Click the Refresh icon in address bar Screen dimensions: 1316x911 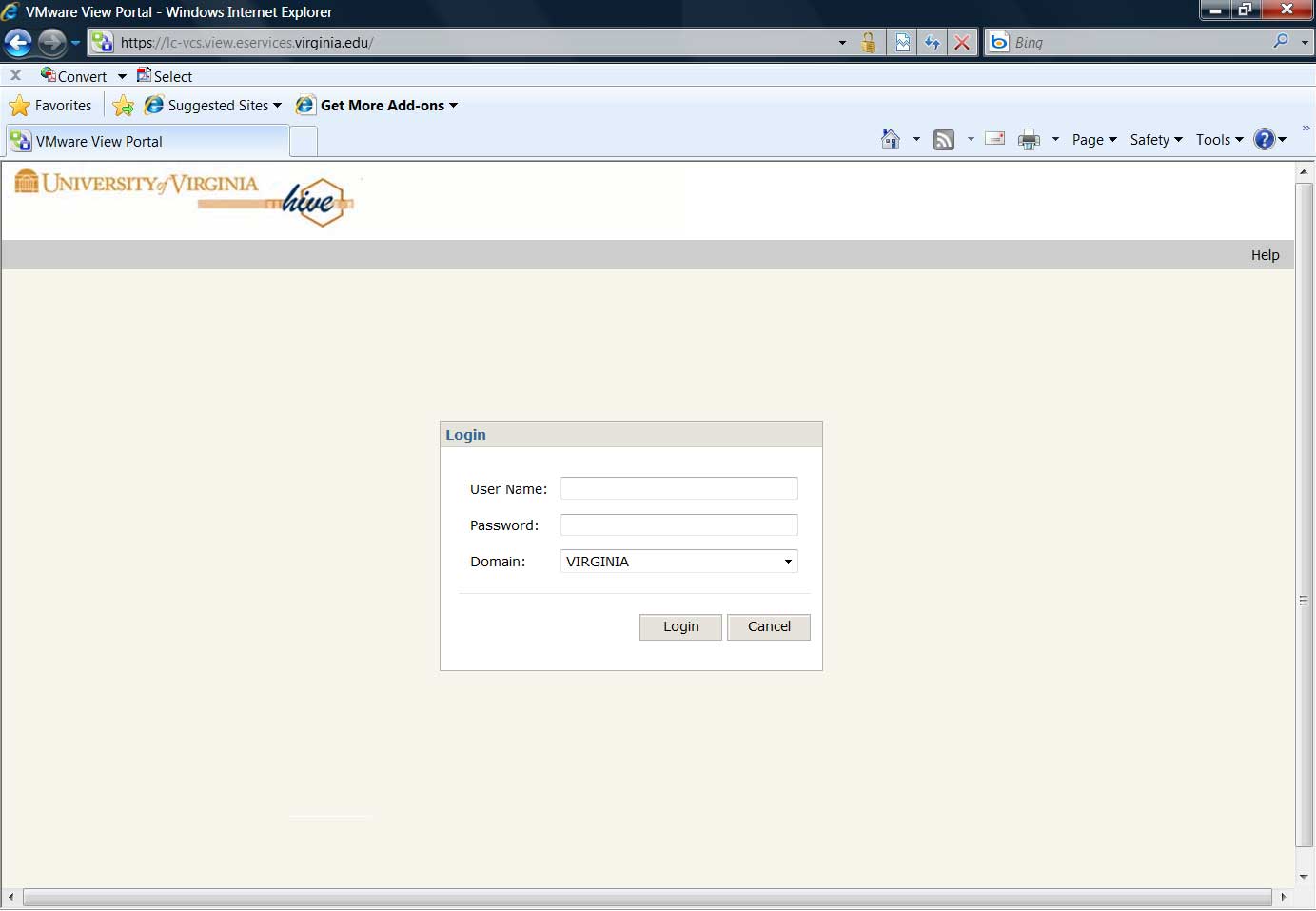pos(932,43)
